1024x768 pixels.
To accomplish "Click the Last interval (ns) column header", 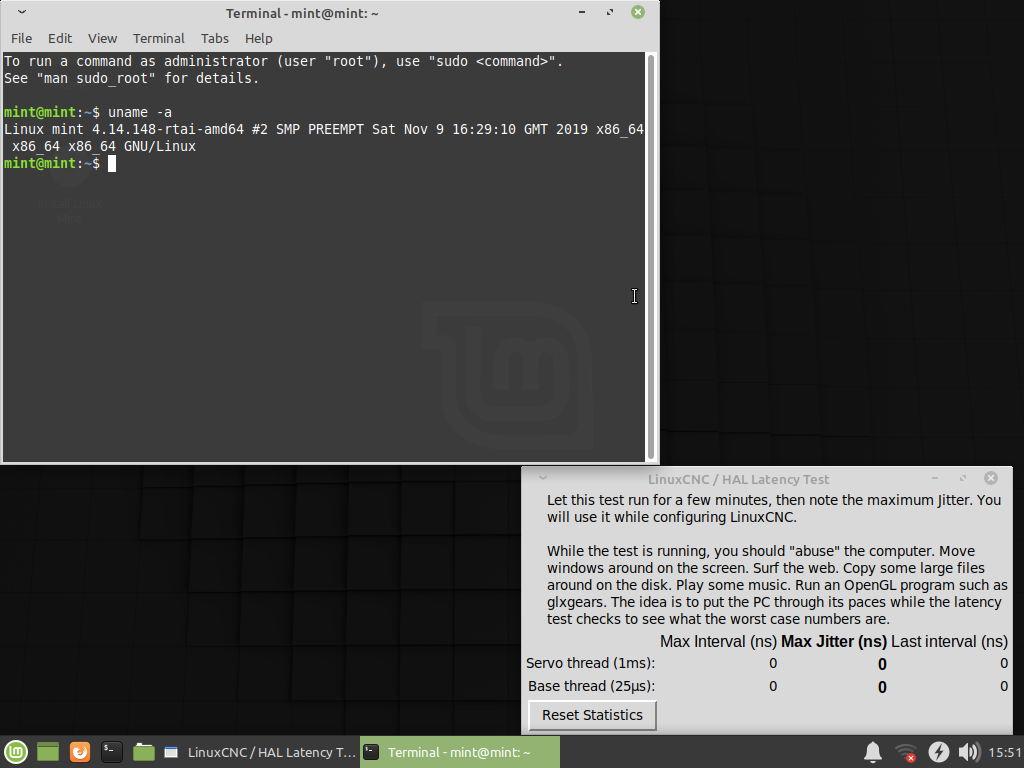I will (x=950, y=642).
